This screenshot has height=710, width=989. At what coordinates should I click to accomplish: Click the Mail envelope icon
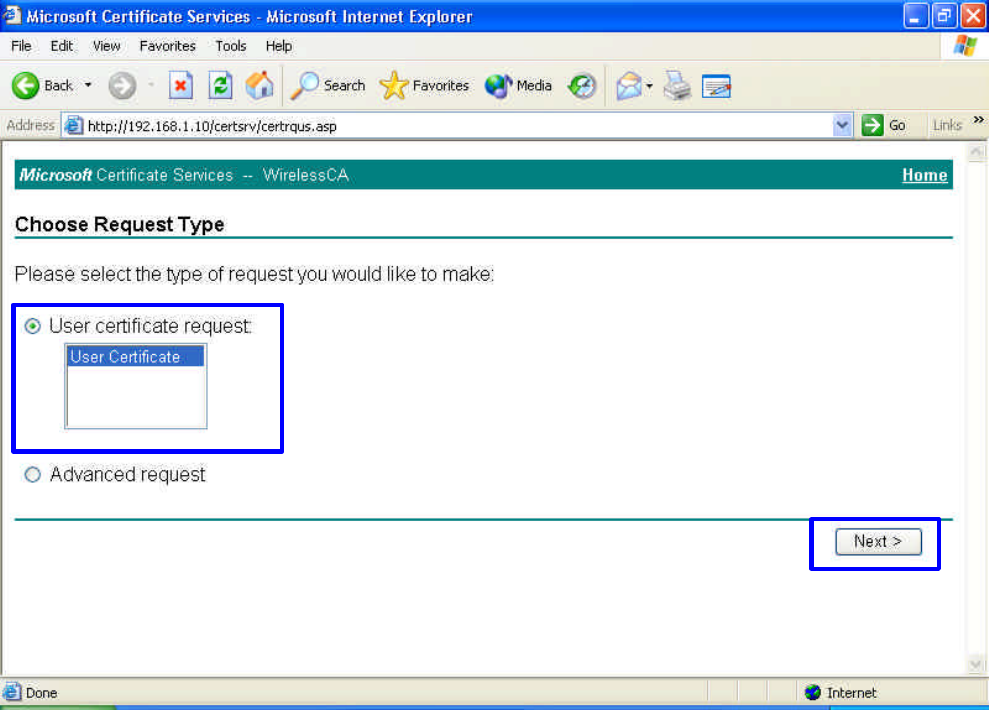(x=629, y=86)
